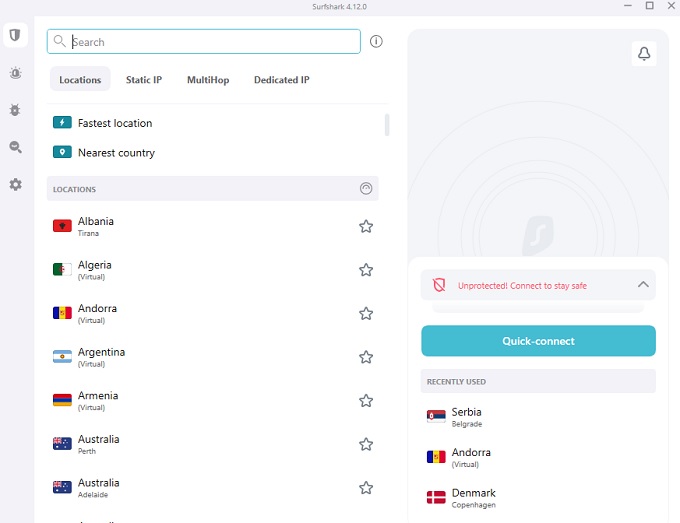
Task: Click the Nearest country pin icon
Action: (62, 152)
